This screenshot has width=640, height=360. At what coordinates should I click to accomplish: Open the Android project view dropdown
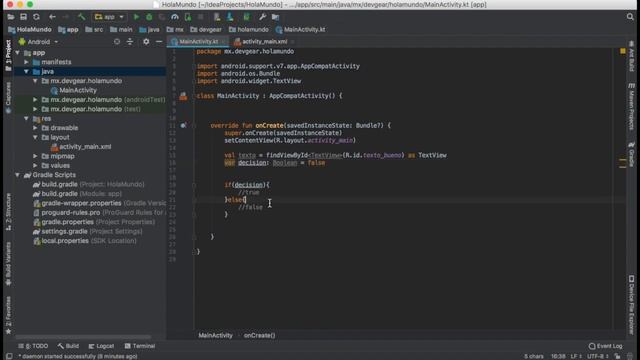pos(38,42)
